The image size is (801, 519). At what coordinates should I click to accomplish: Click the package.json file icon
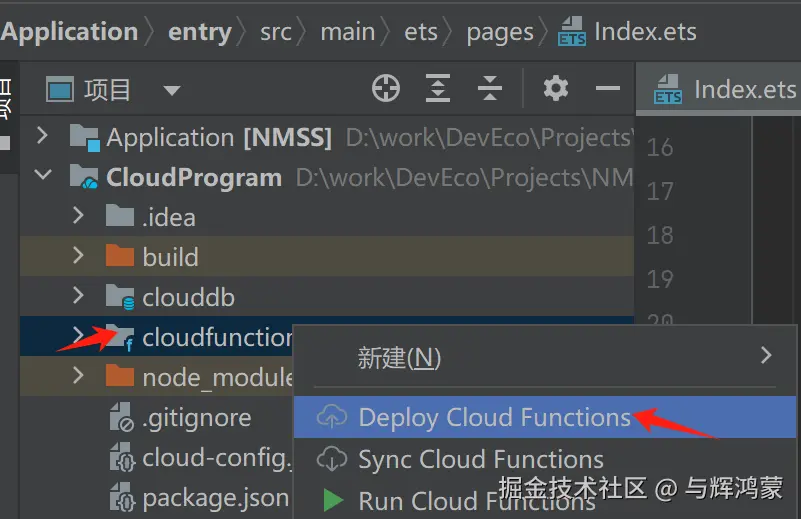[122, 497]
